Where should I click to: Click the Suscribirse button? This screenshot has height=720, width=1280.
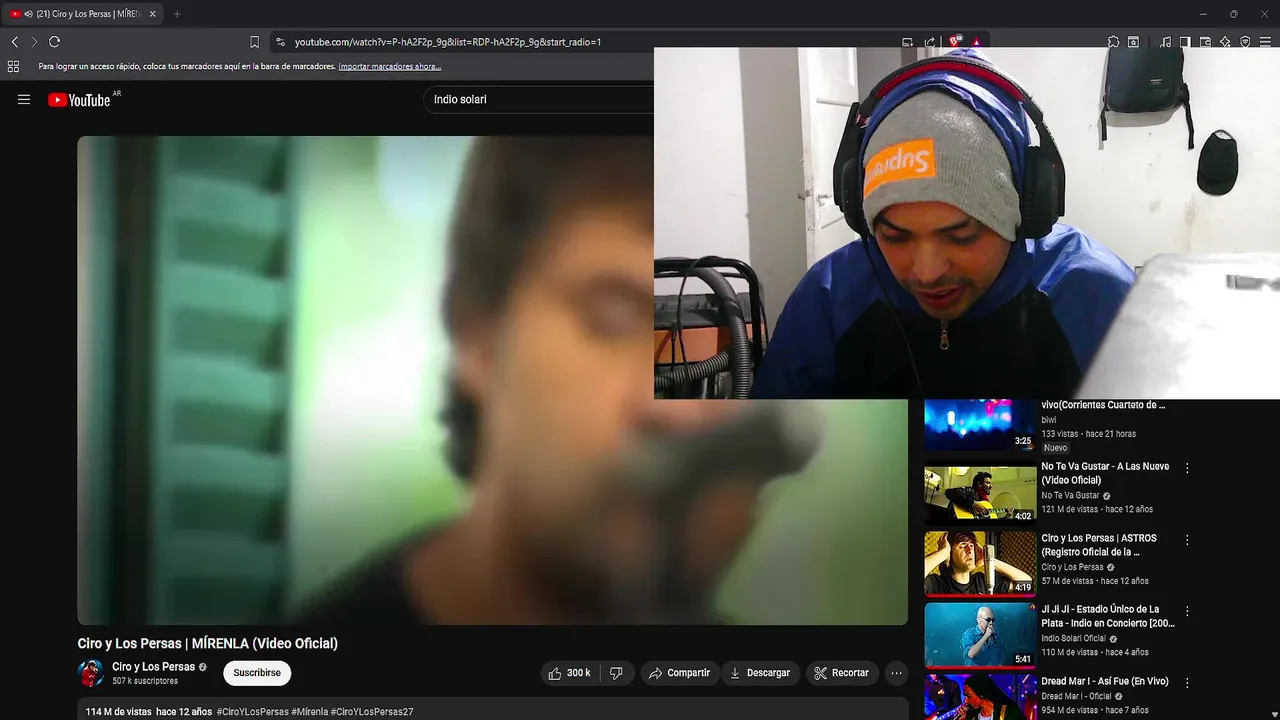click(x=257, y=673)
